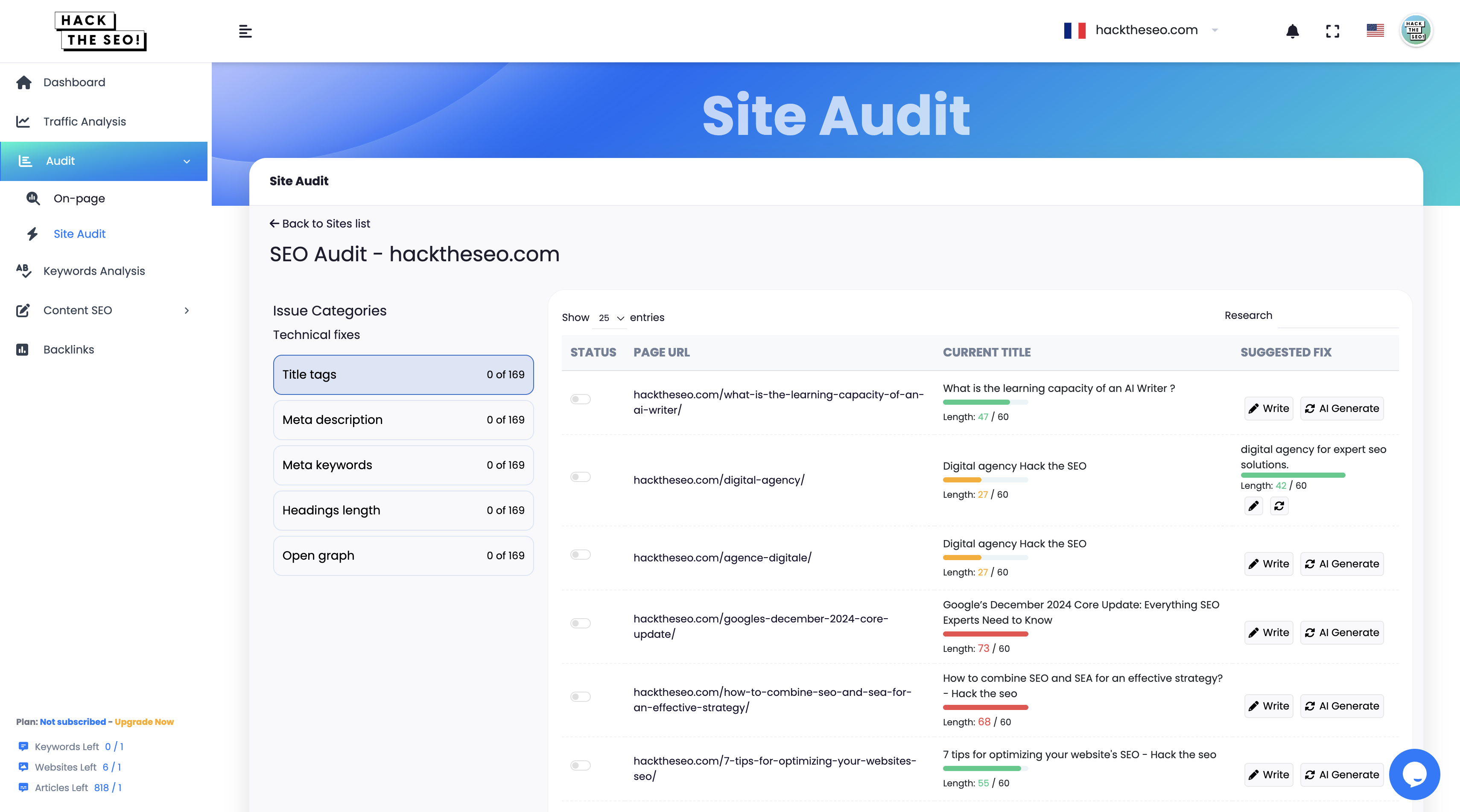Click green length bar of digital-agency suggested fix
The image size is (1460, 812).
tap(1293, 476)
